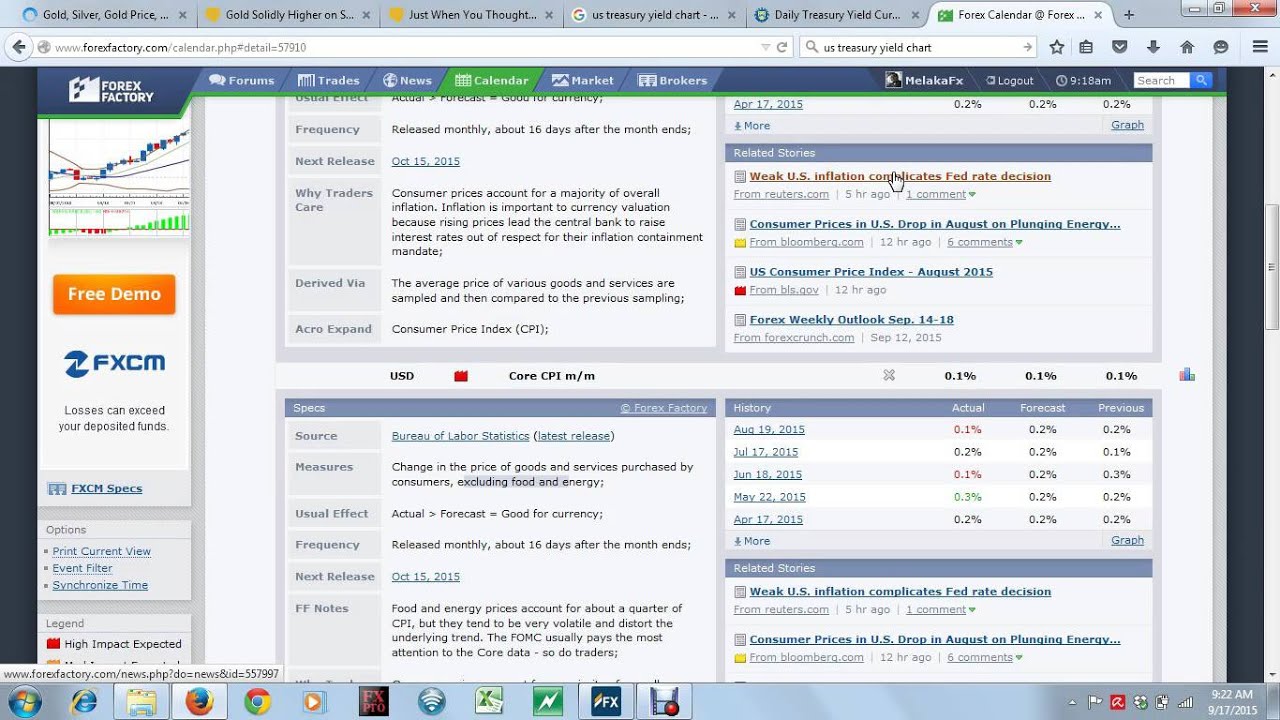Open the bookmarks list icon in toolbar
This screenshot has height=720, width=1280.
click(1087, 47)
